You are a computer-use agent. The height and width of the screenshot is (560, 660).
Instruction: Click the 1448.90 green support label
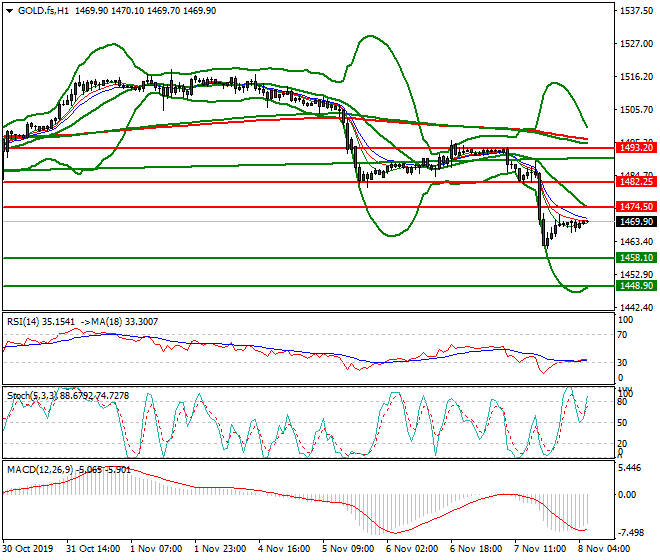tap(636, 285)
